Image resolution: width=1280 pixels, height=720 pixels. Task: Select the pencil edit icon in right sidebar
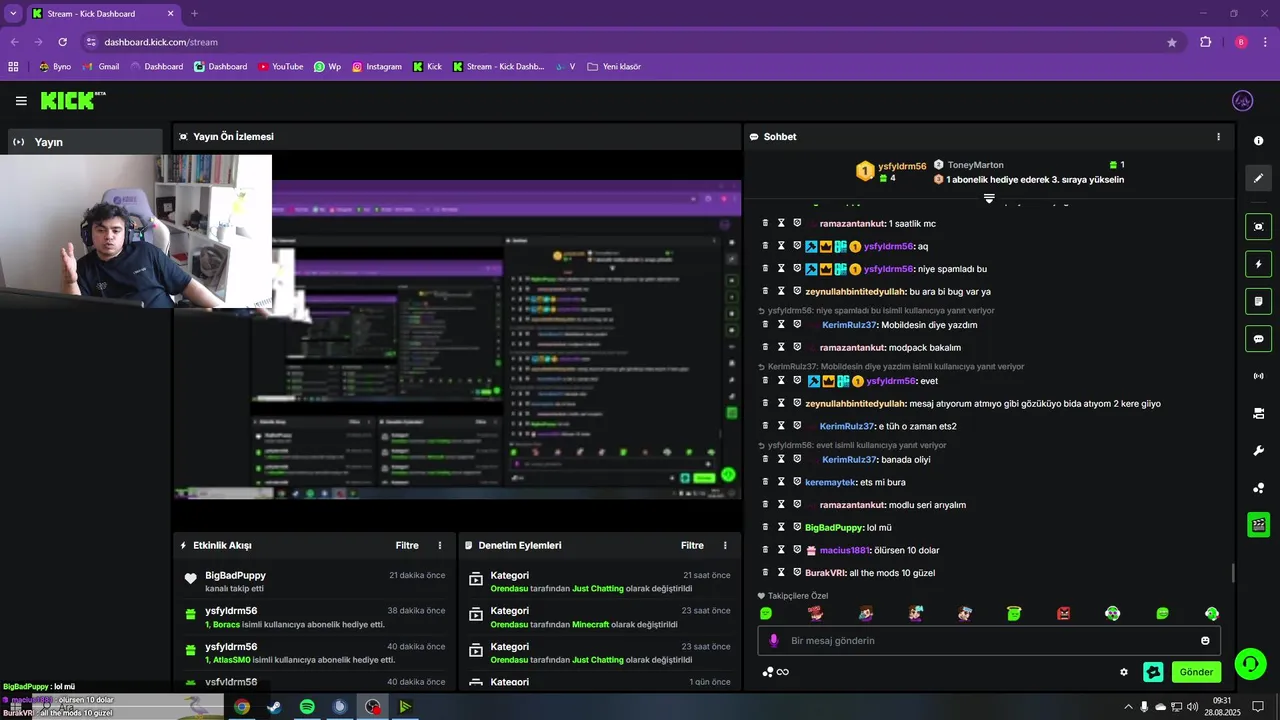click(x=1259, y=178)
